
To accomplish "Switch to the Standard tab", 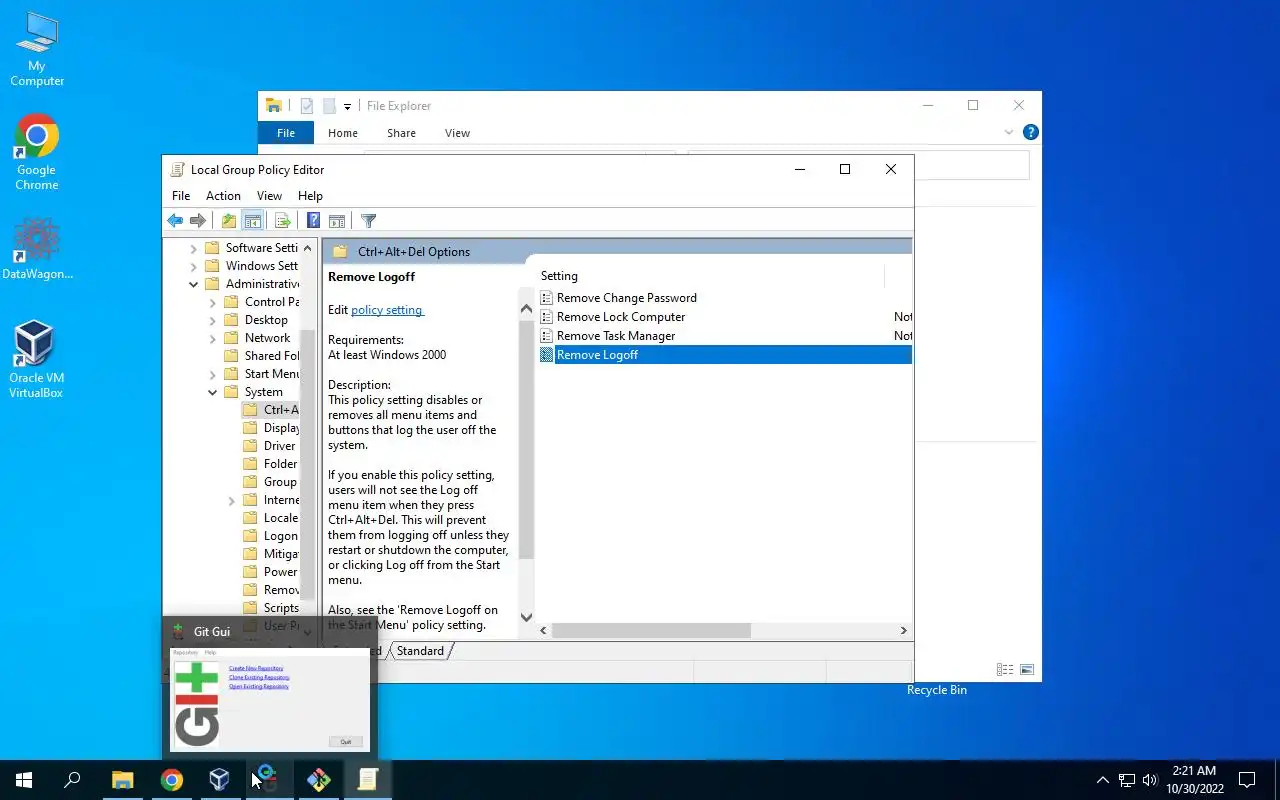I will tap(420, 651).
